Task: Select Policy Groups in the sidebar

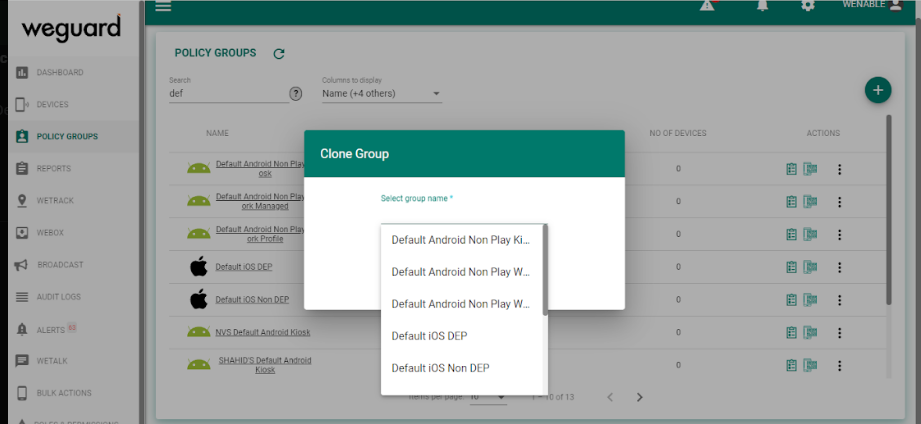Action: pos(67,136)
